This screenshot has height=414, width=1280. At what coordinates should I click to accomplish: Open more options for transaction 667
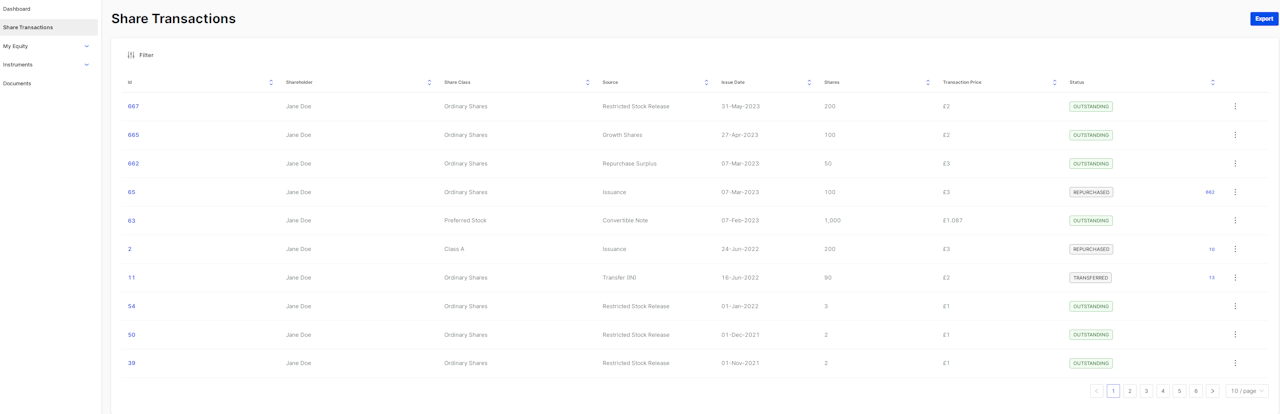pyautogui.click(x=1235, y=106)
